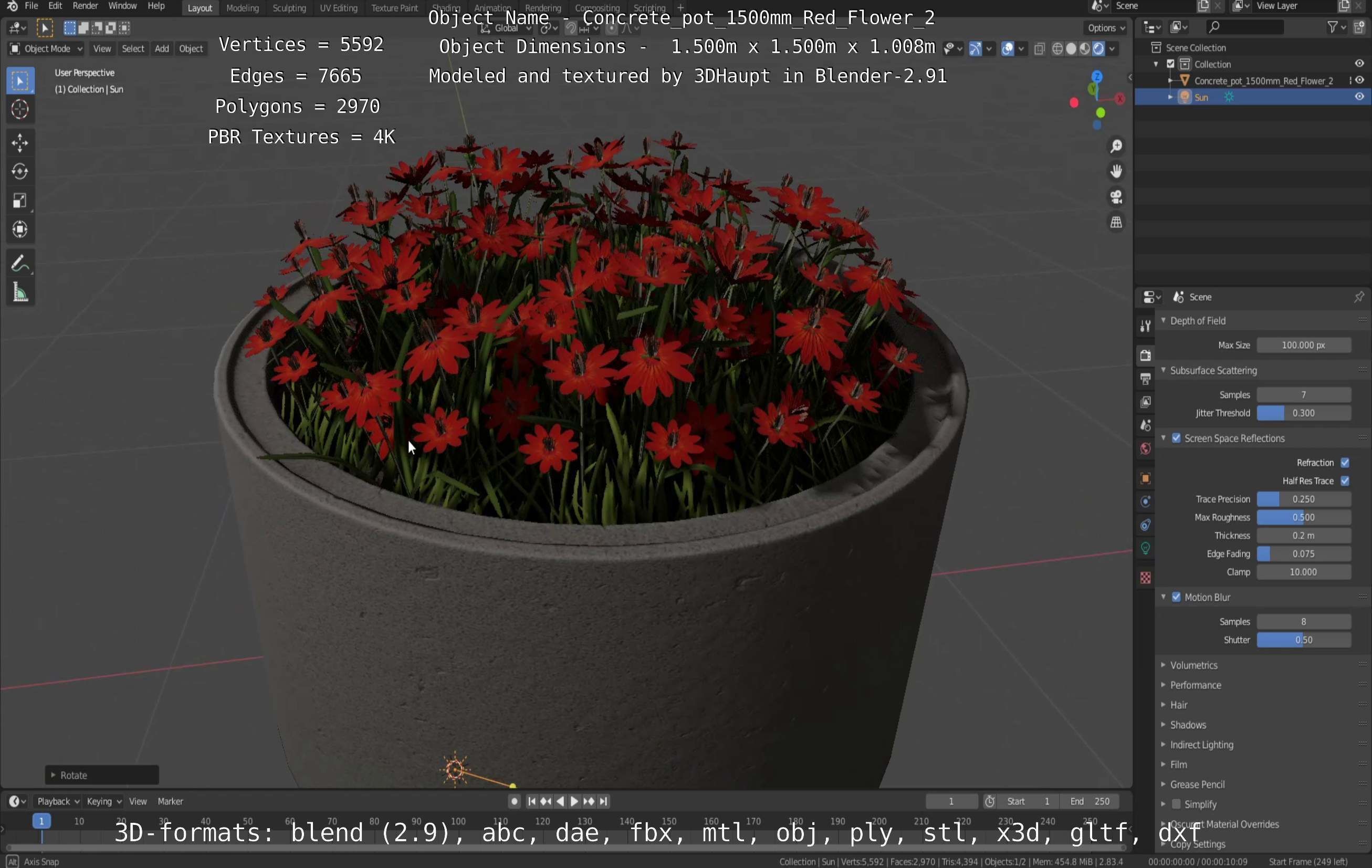Select the Transform tool

click(20, 229)
